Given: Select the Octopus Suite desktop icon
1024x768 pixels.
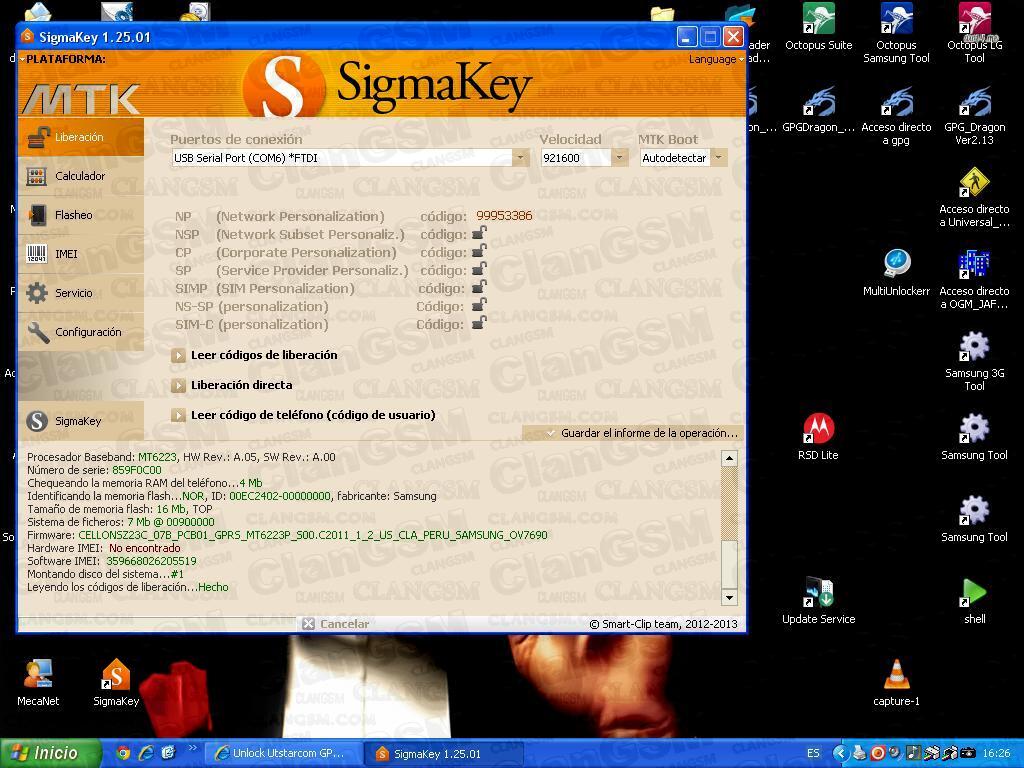Looking at the screenshot, I should pyautogui.click(x=818, y=27).
